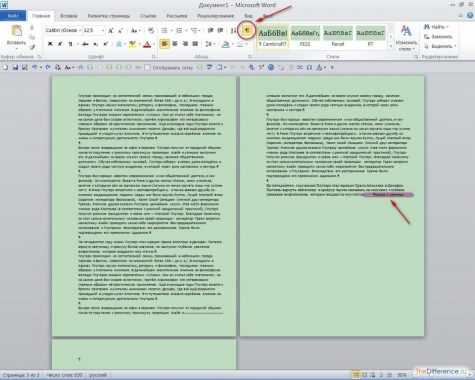Click the bulleted list icon
This screenshot has width=475, height=380.
click(x=164, y=30)
